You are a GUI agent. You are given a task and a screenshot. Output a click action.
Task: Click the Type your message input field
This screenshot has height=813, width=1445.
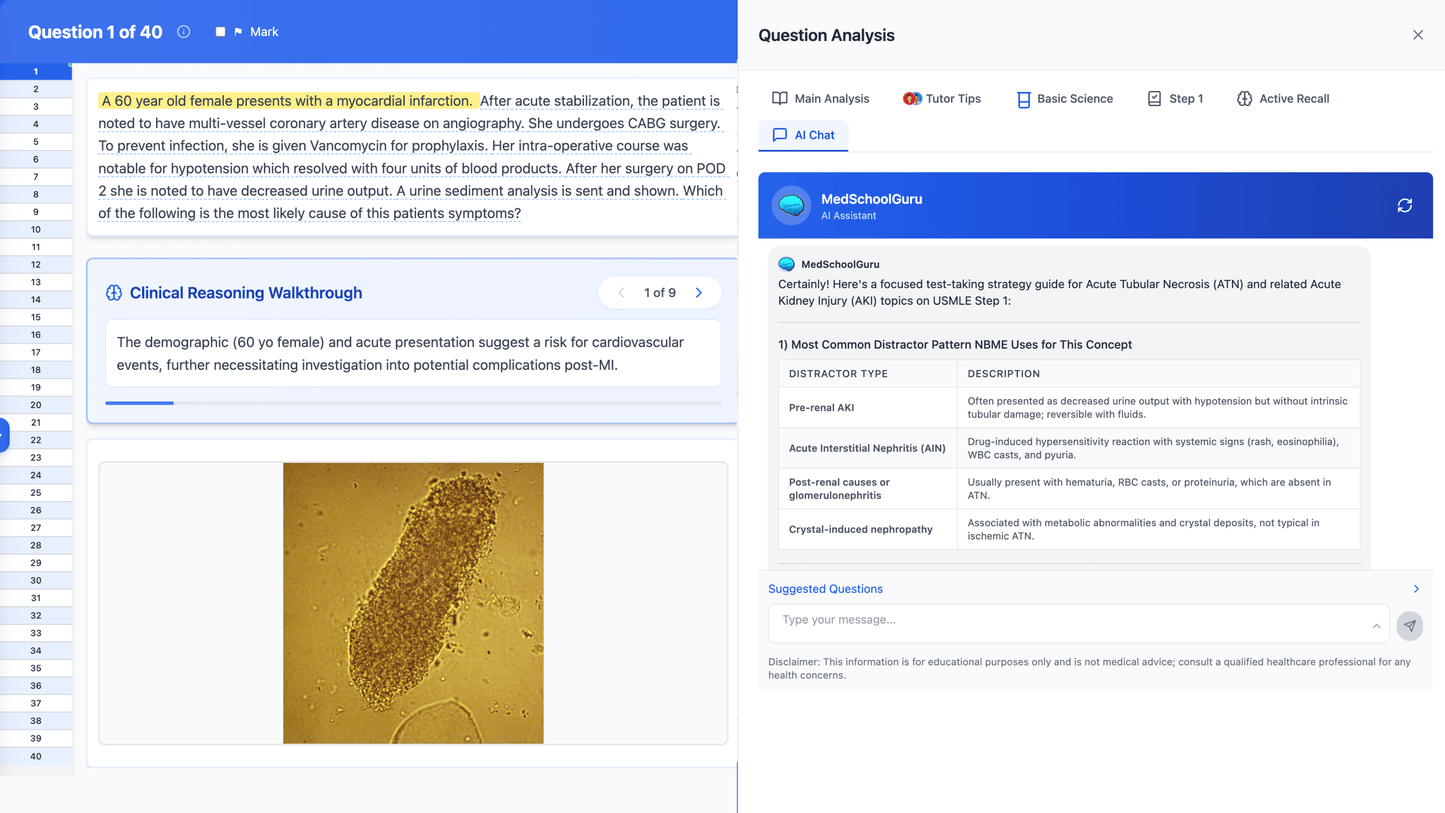[1070, 621]
